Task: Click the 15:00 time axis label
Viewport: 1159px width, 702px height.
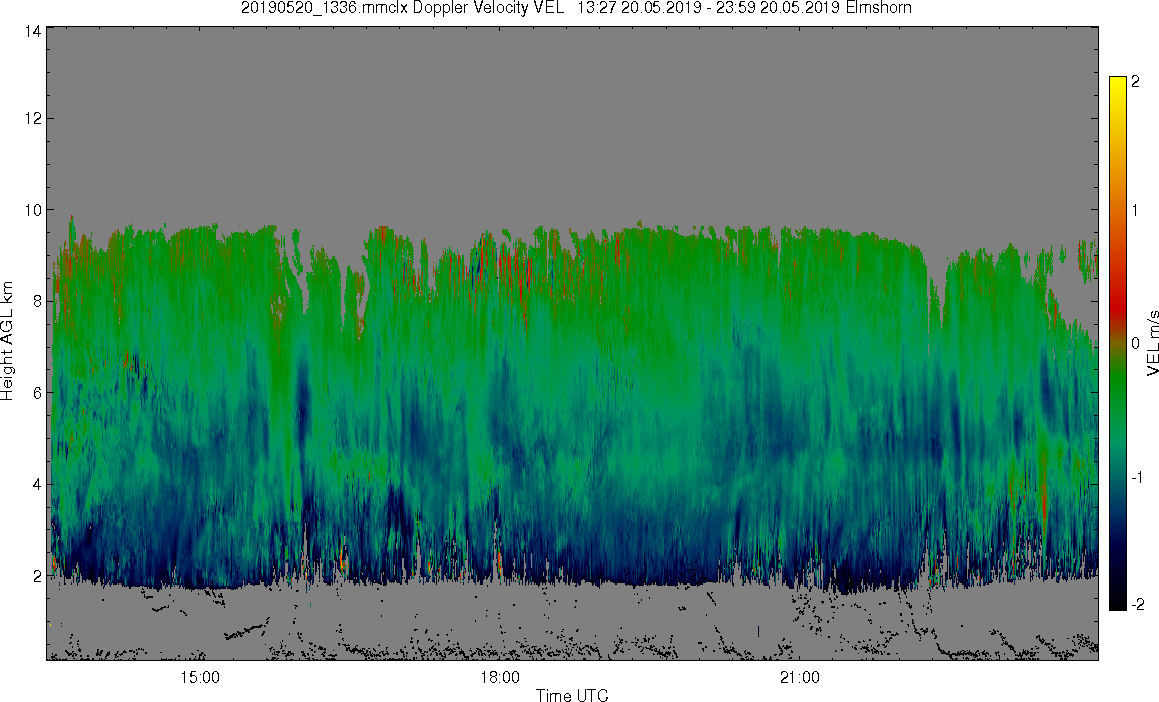Action: tap(200, 677)
